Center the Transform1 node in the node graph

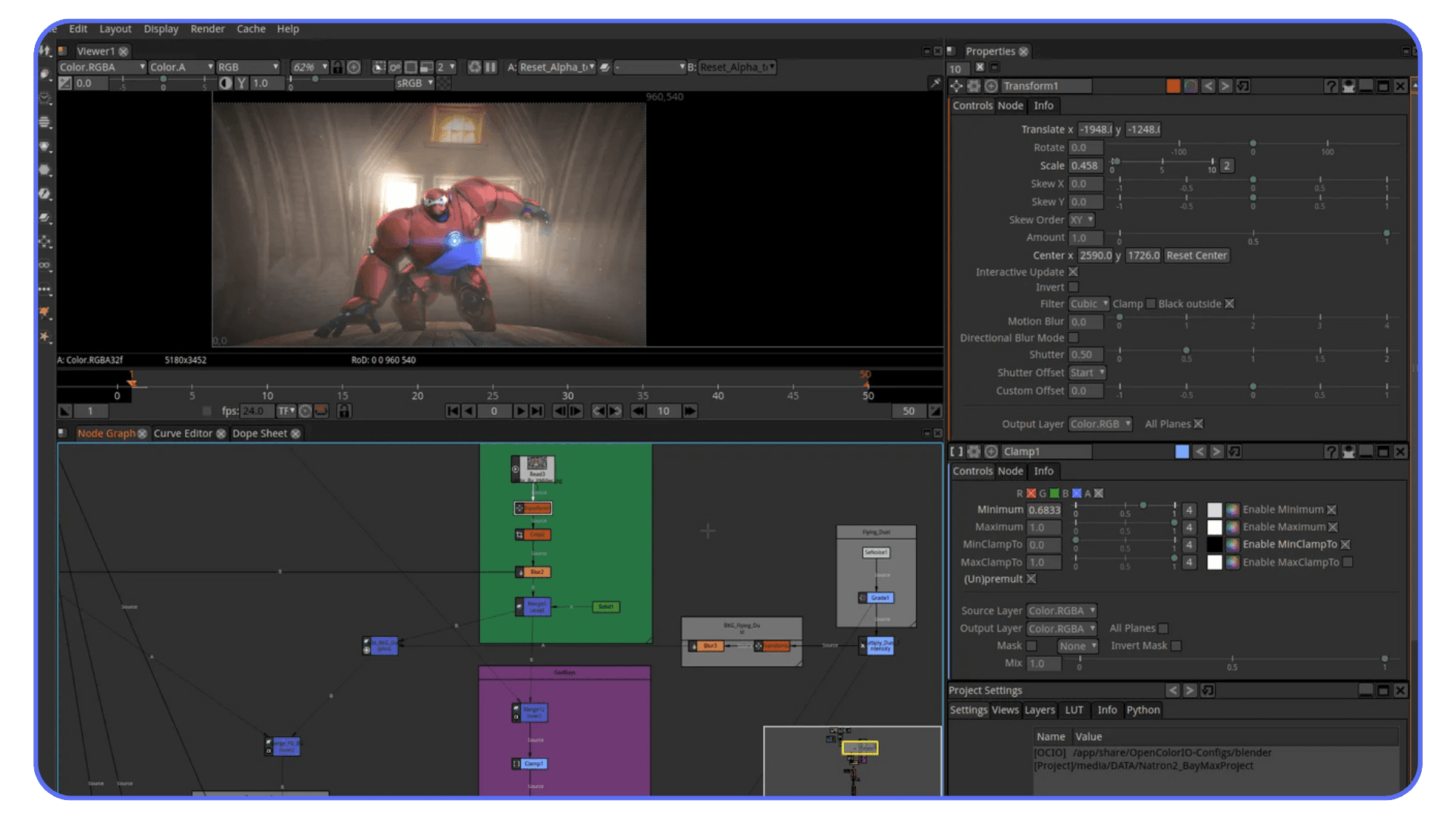pyautogui.click(x=957, y=86)
